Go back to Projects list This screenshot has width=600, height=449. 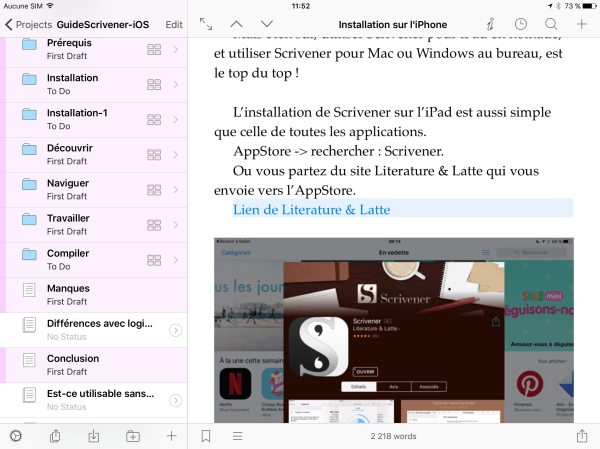28,24
